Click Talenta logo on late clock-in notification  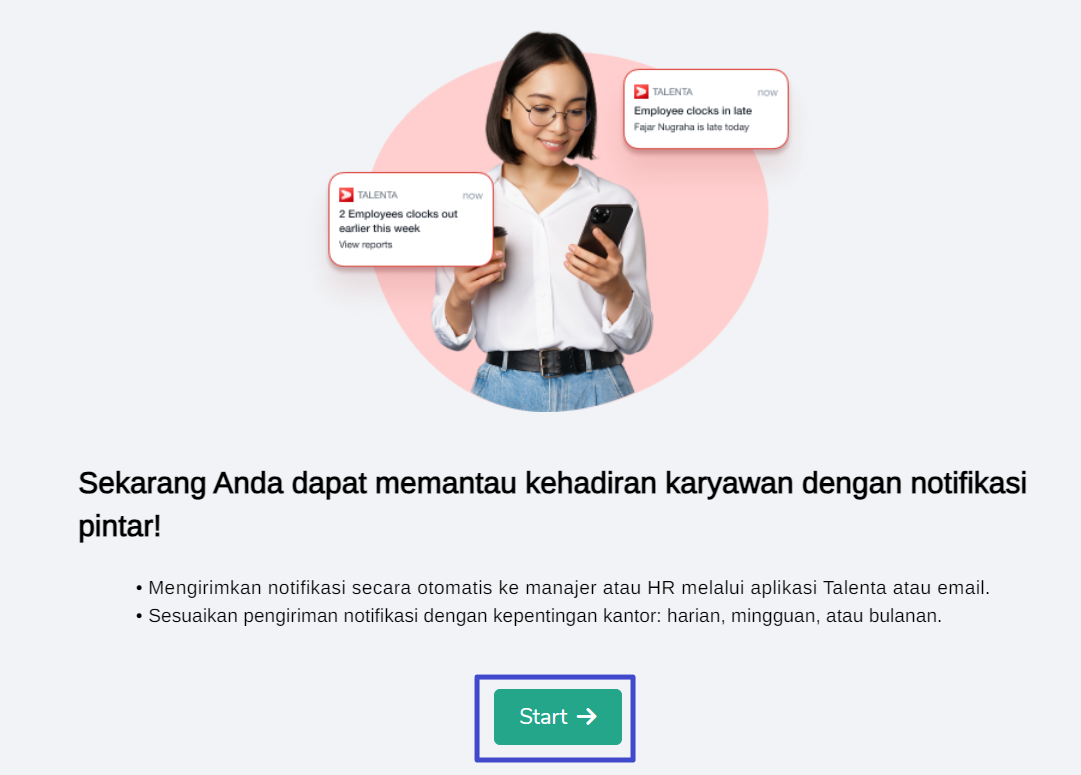click(641, 92)
